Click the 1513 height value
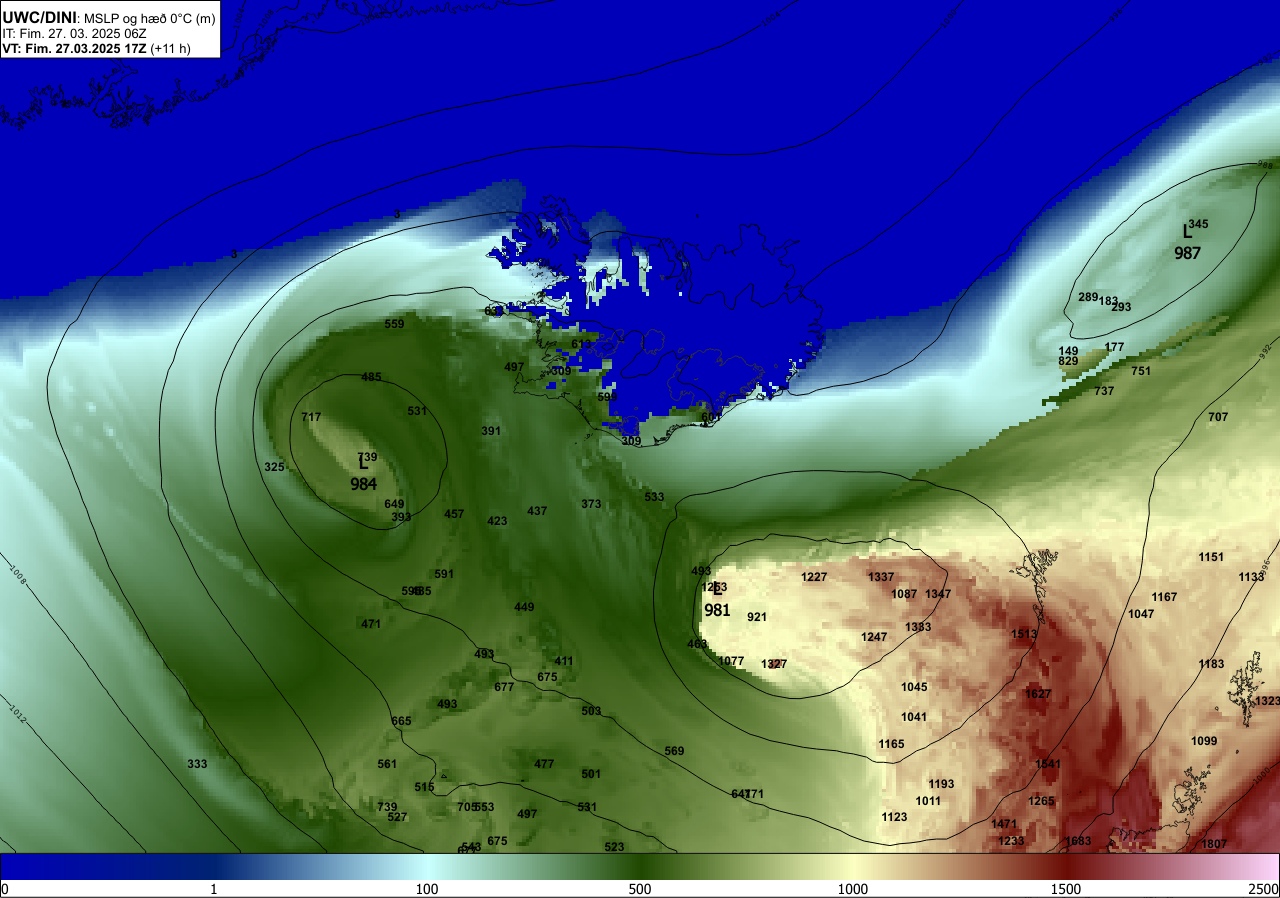 pyautogui.click(x=1024, y=634)
